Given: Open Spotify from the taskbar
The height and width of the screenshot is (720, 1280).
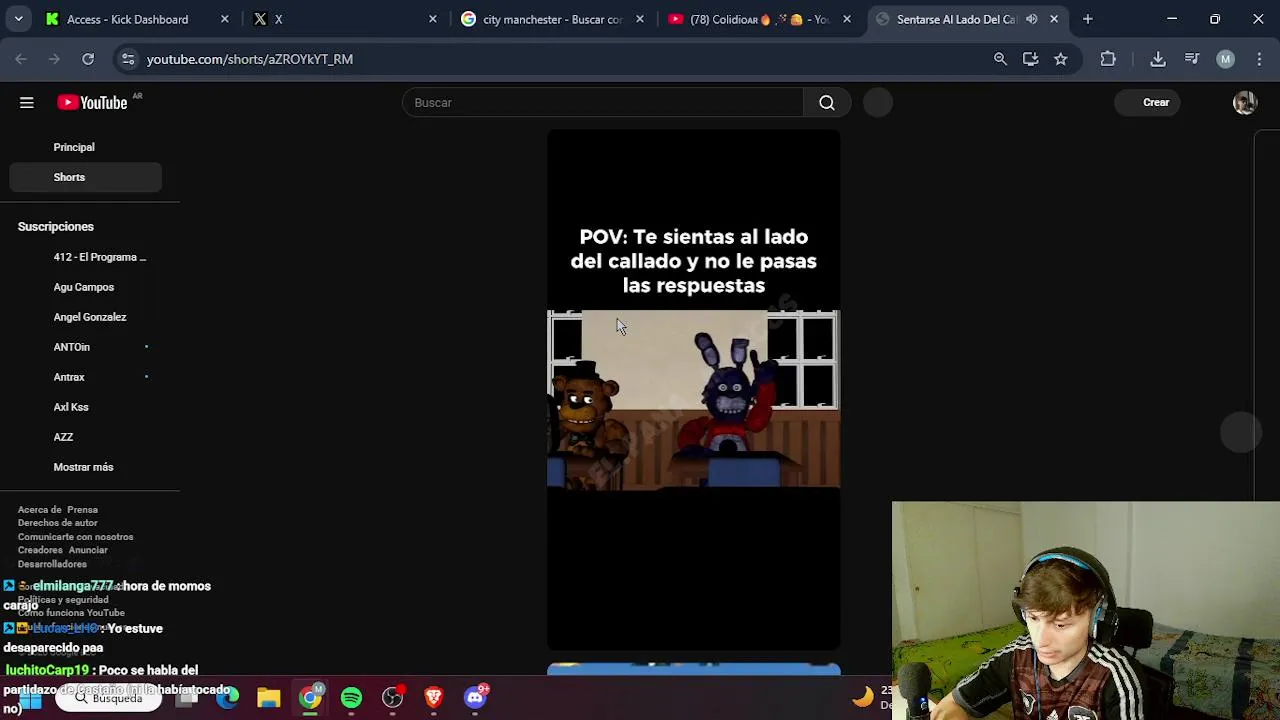Looking at the screenshot, I should pos(351,698).
